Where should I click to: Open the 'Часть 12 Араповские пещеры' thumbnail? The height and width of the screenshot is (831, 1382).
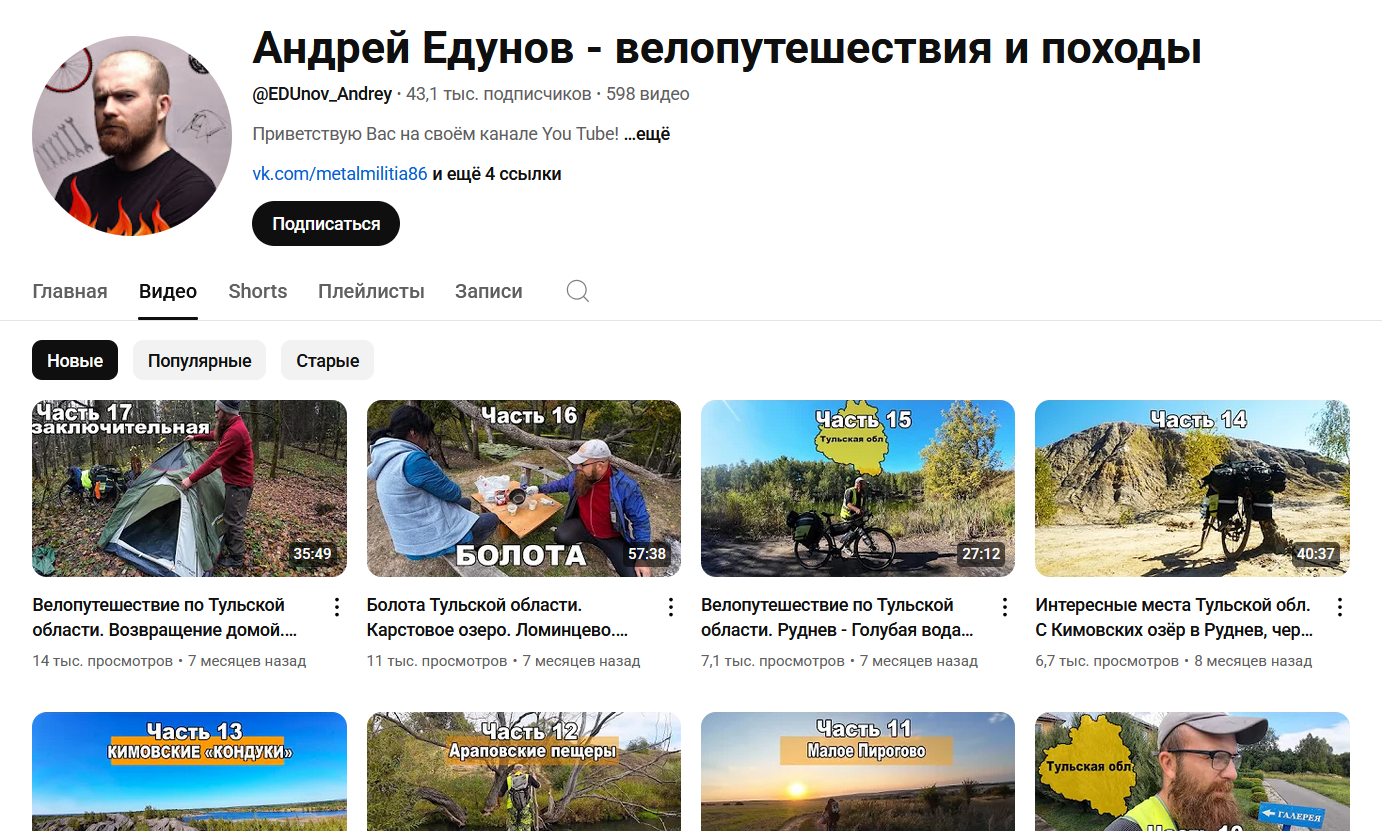(x=524, y=771)
